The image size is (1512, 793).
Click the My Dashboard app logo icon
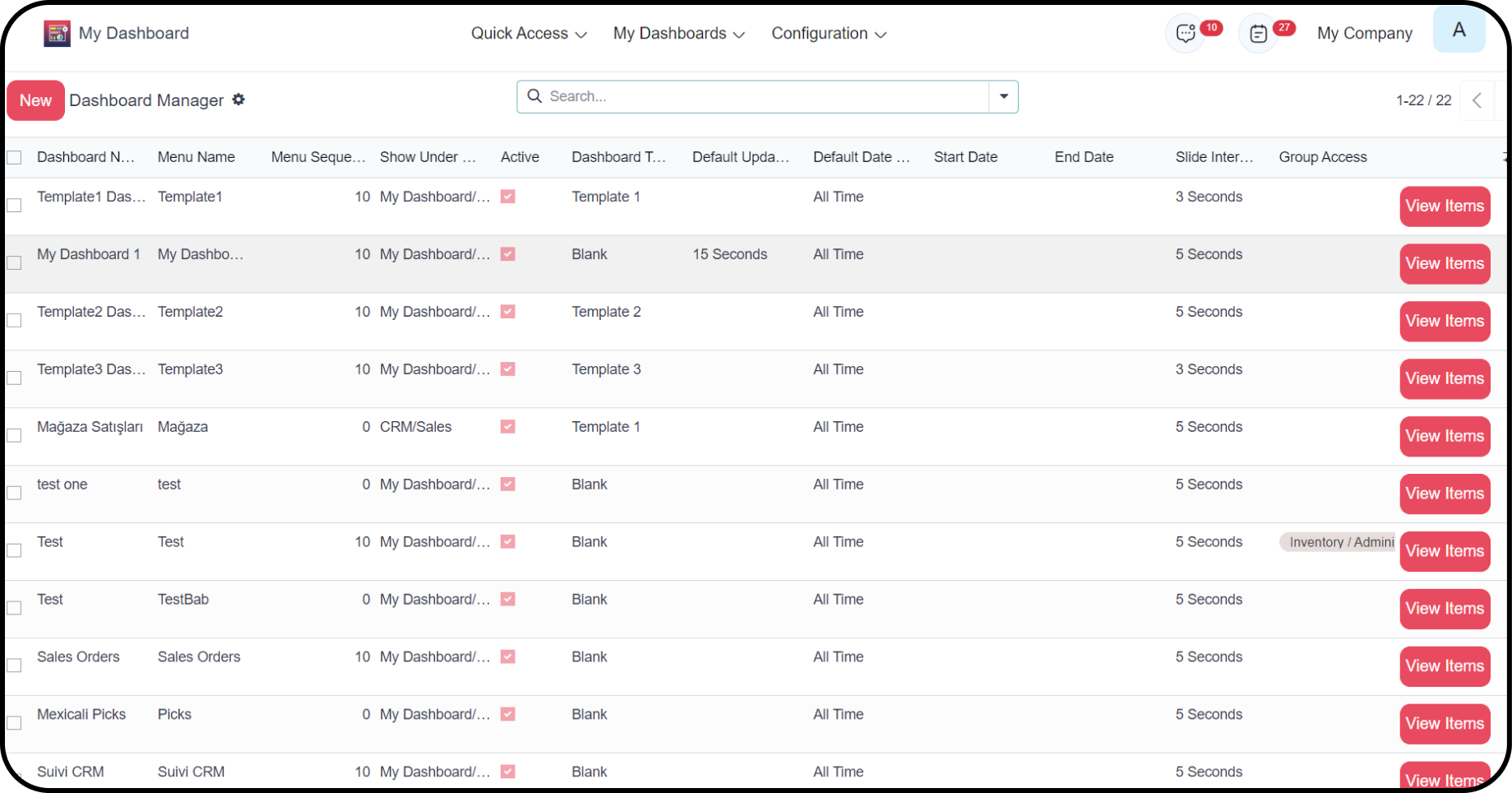57,34
